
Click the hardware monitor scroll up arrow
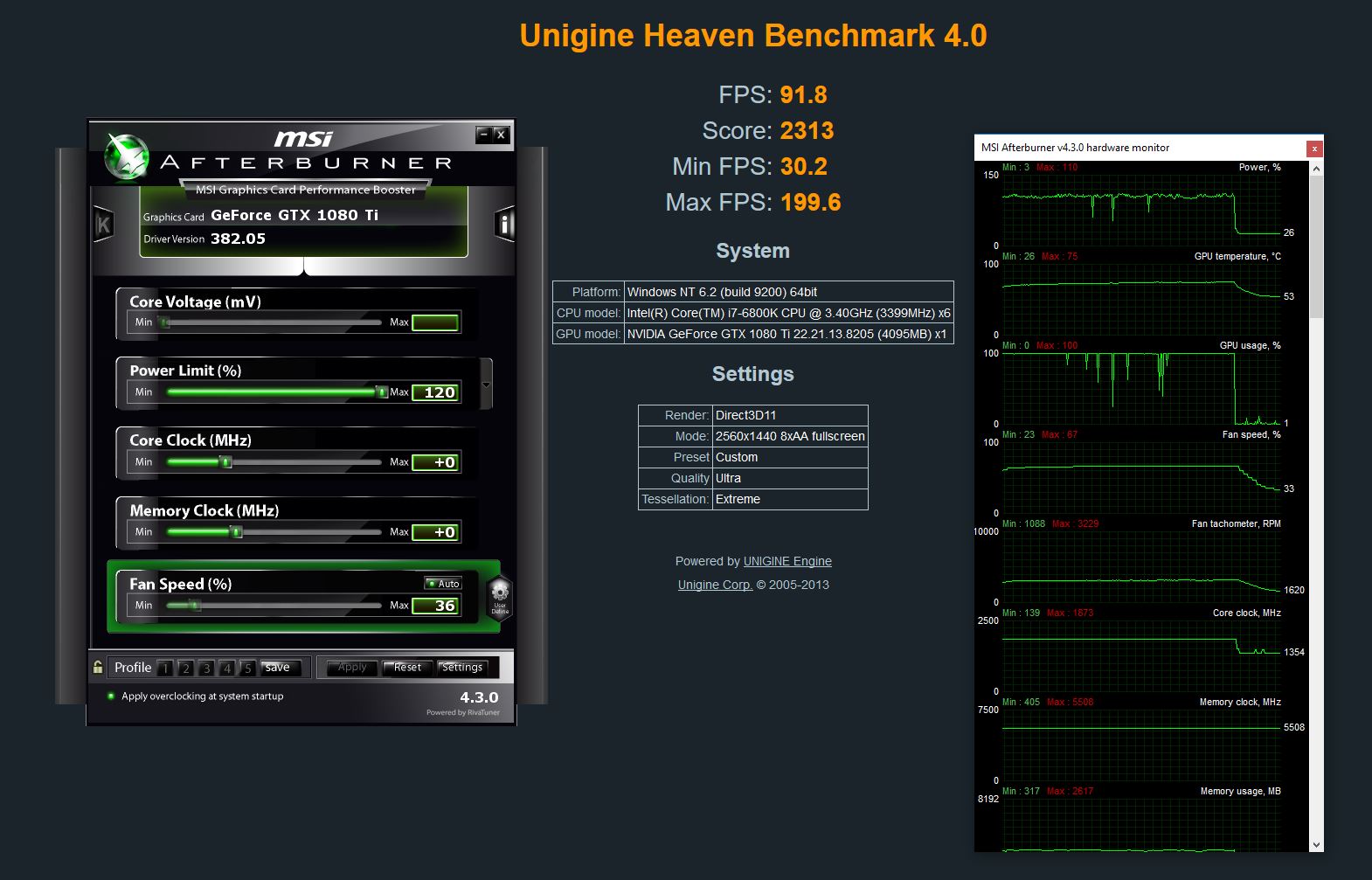(1317, 169)
